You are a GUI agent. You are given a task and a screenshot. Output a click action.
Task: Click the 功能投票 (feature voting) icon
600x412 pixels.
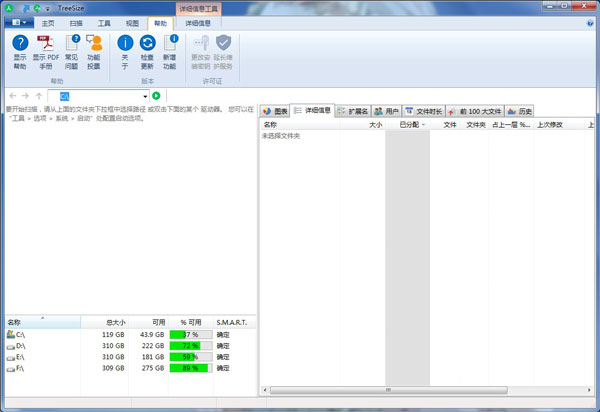tap(94, 43)
